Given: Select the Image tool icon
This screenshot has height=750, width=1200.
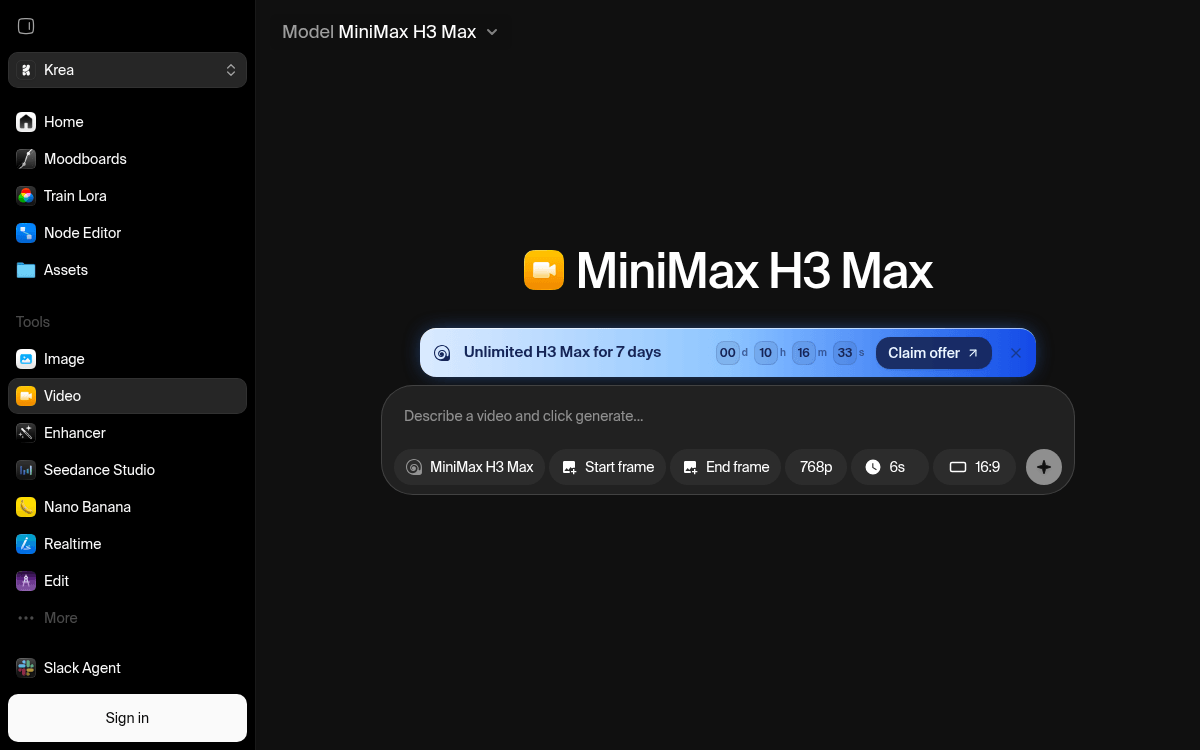Looking at the screenshot, I should click(26, 359).
